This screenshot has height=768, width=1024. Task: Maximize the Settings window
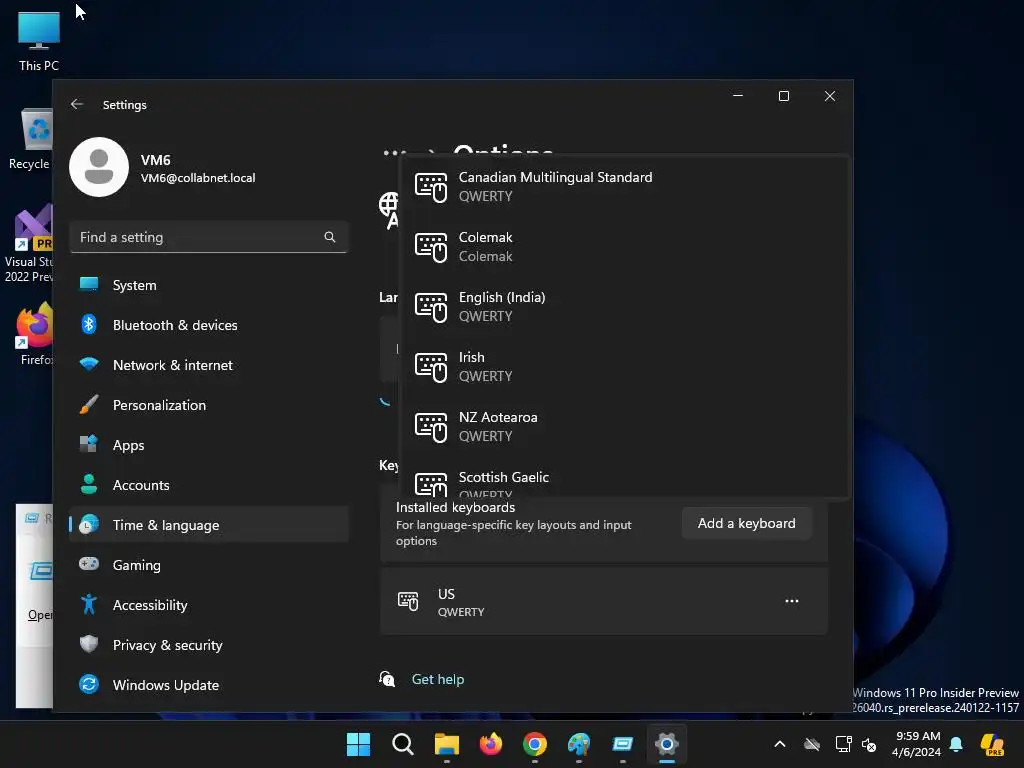coord(784,96)
